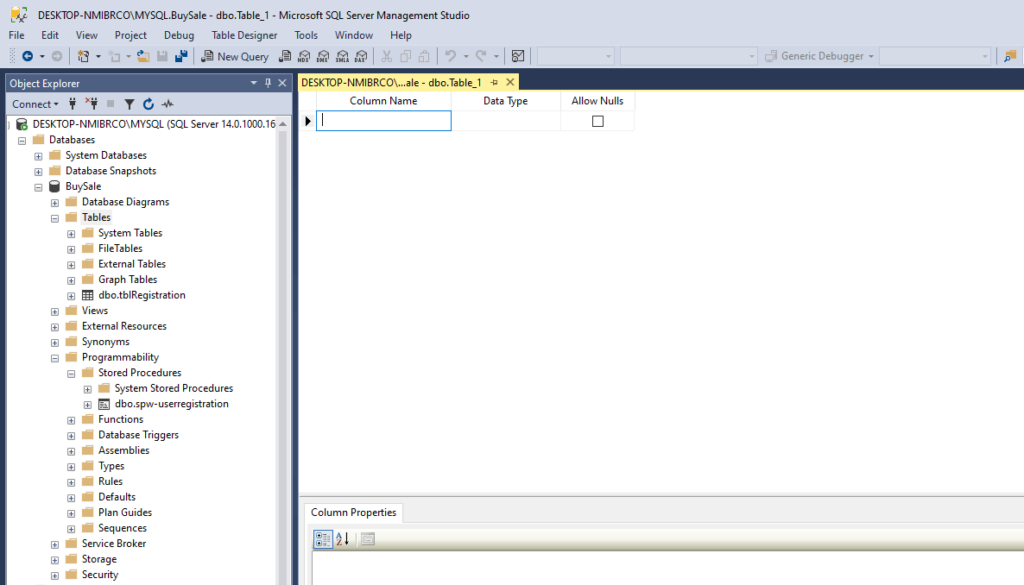
Task: Refresh the Object Explorer tree
Action: [149, 104]
